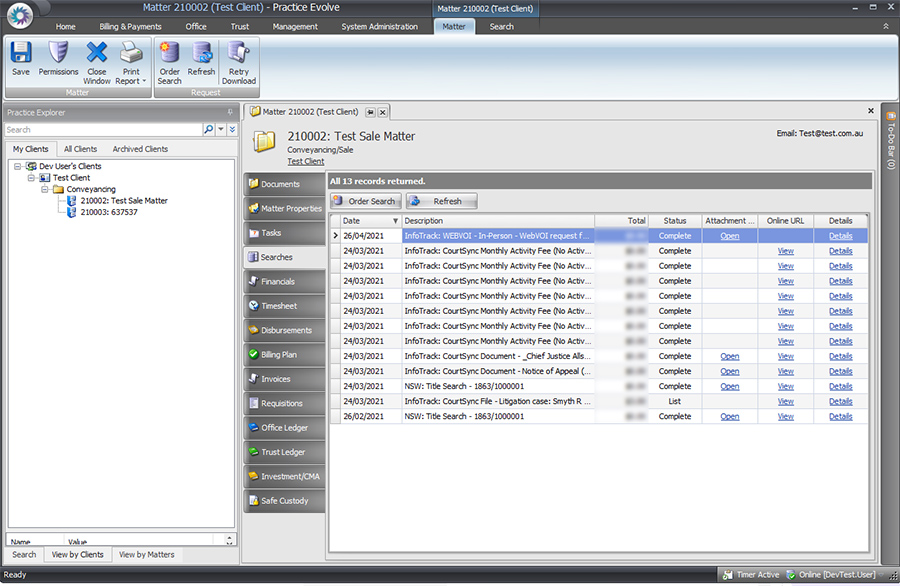Sort by Date column arrow
This screenshot has height=586, width=900.
[x=395, y=221]
